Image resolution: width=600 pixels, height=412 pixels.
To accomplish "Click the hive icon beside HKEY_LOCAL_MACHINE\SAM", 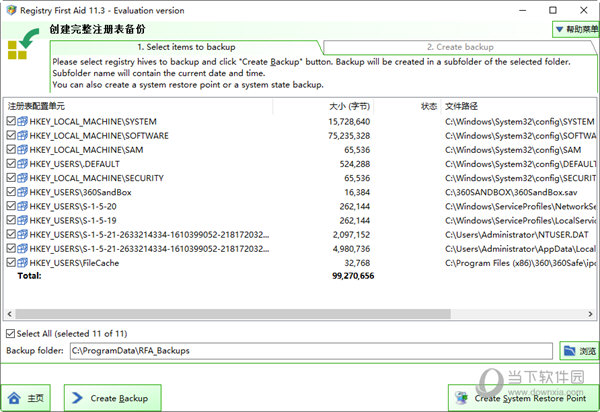I will (x=23, y=150).
